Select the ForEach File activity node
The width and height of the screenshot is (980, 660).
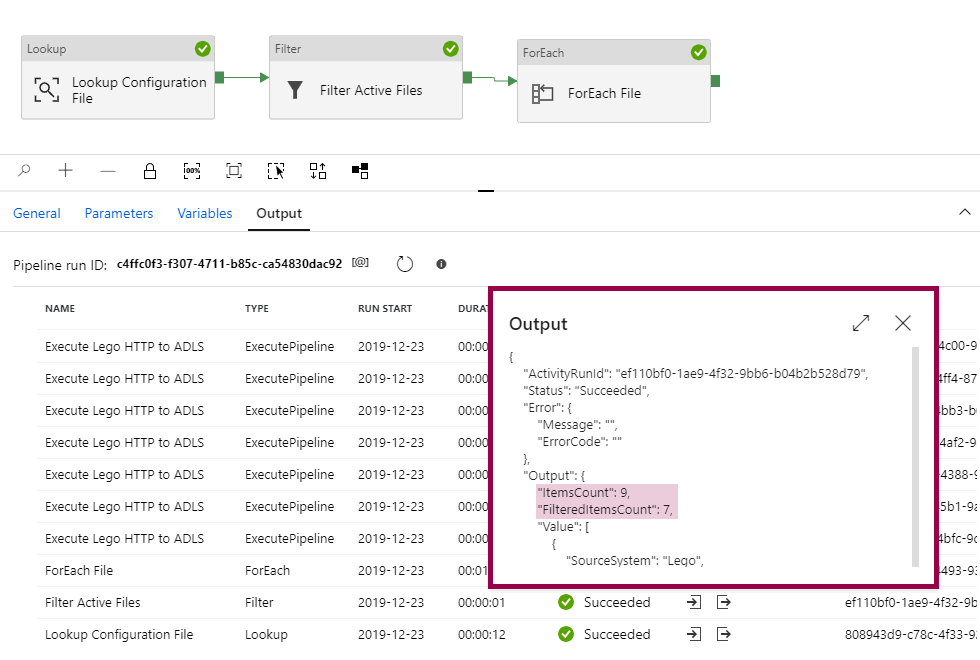click(x=613, y=93)
